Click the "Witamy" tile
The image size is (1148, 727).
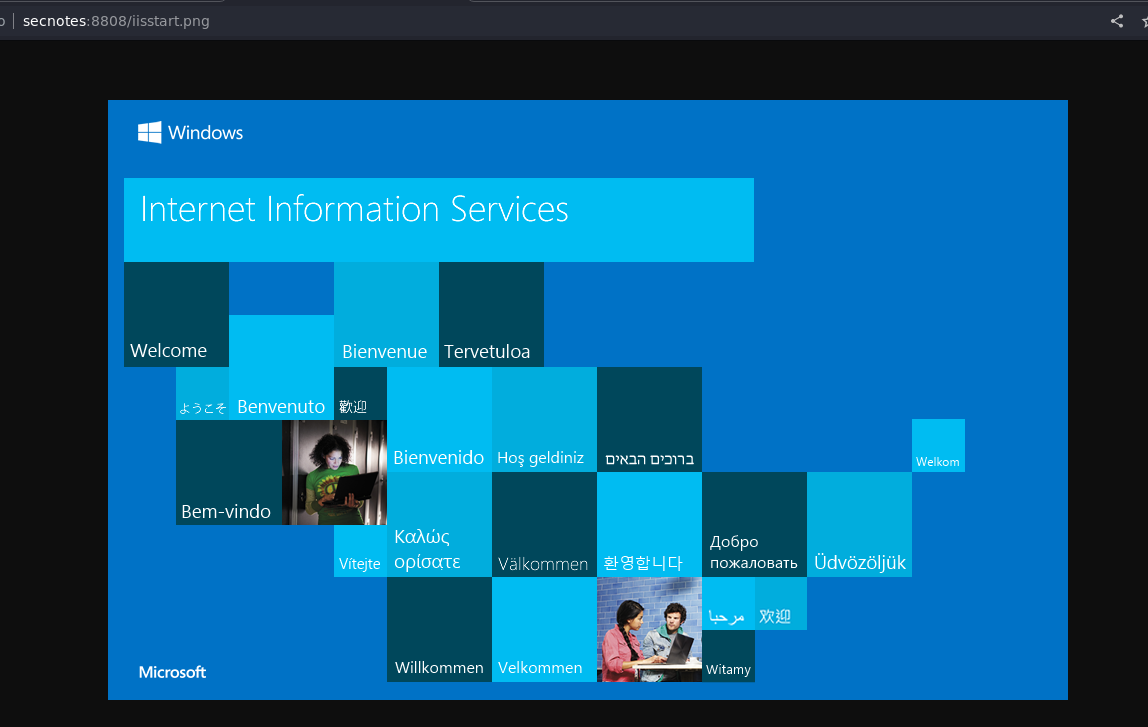728,656
